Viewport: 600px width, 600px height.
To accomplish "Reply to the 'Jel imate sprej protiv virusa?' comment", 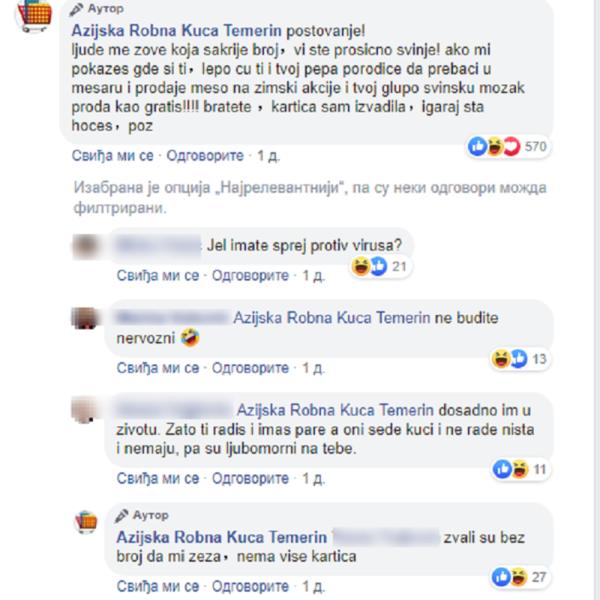I will [x=250, y=276].
